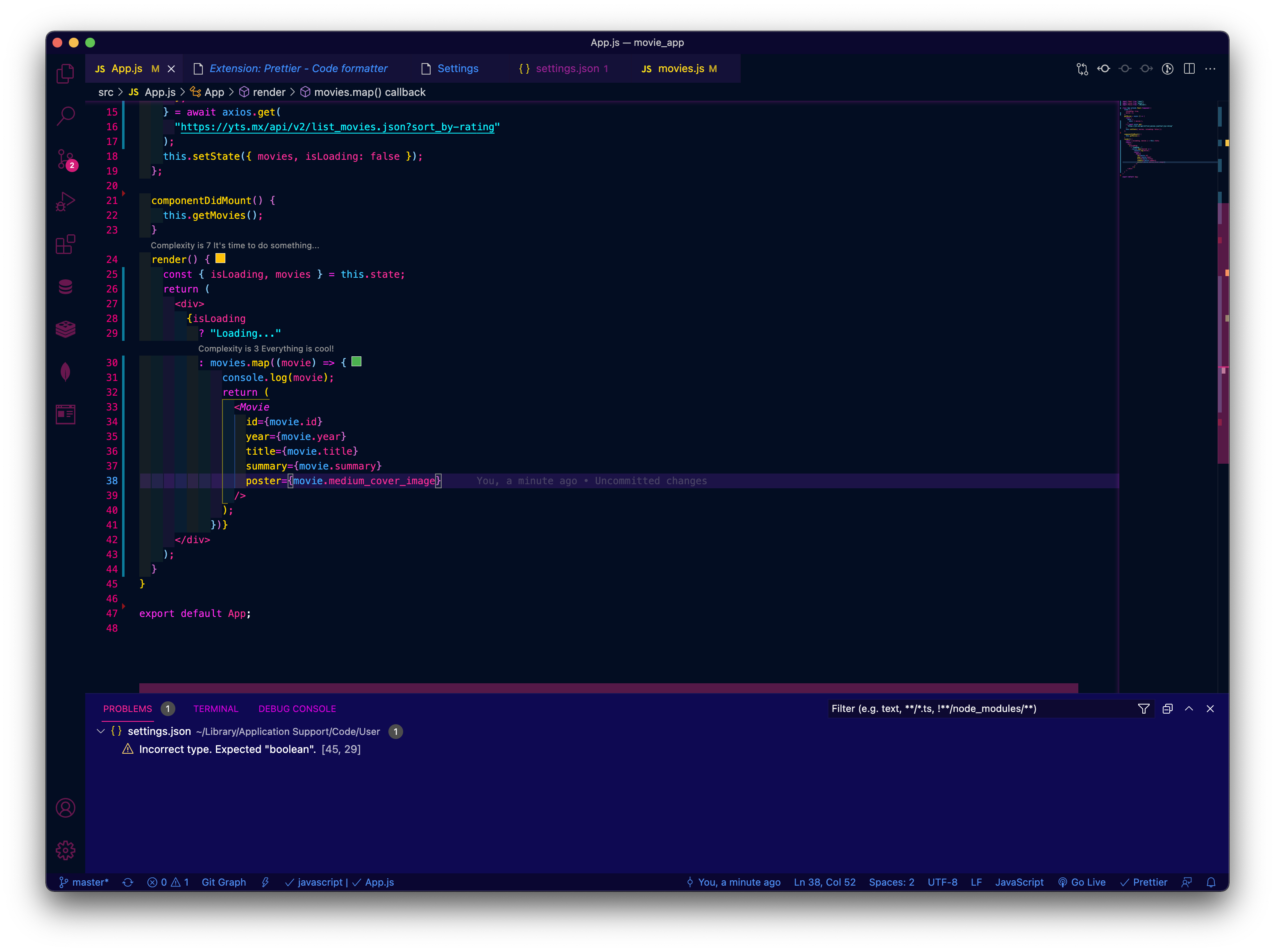Image resolution: width=1275 pixels, height=952 pixels.
Task: Collapse the settings.json problems group
Action: coord(101,731)
